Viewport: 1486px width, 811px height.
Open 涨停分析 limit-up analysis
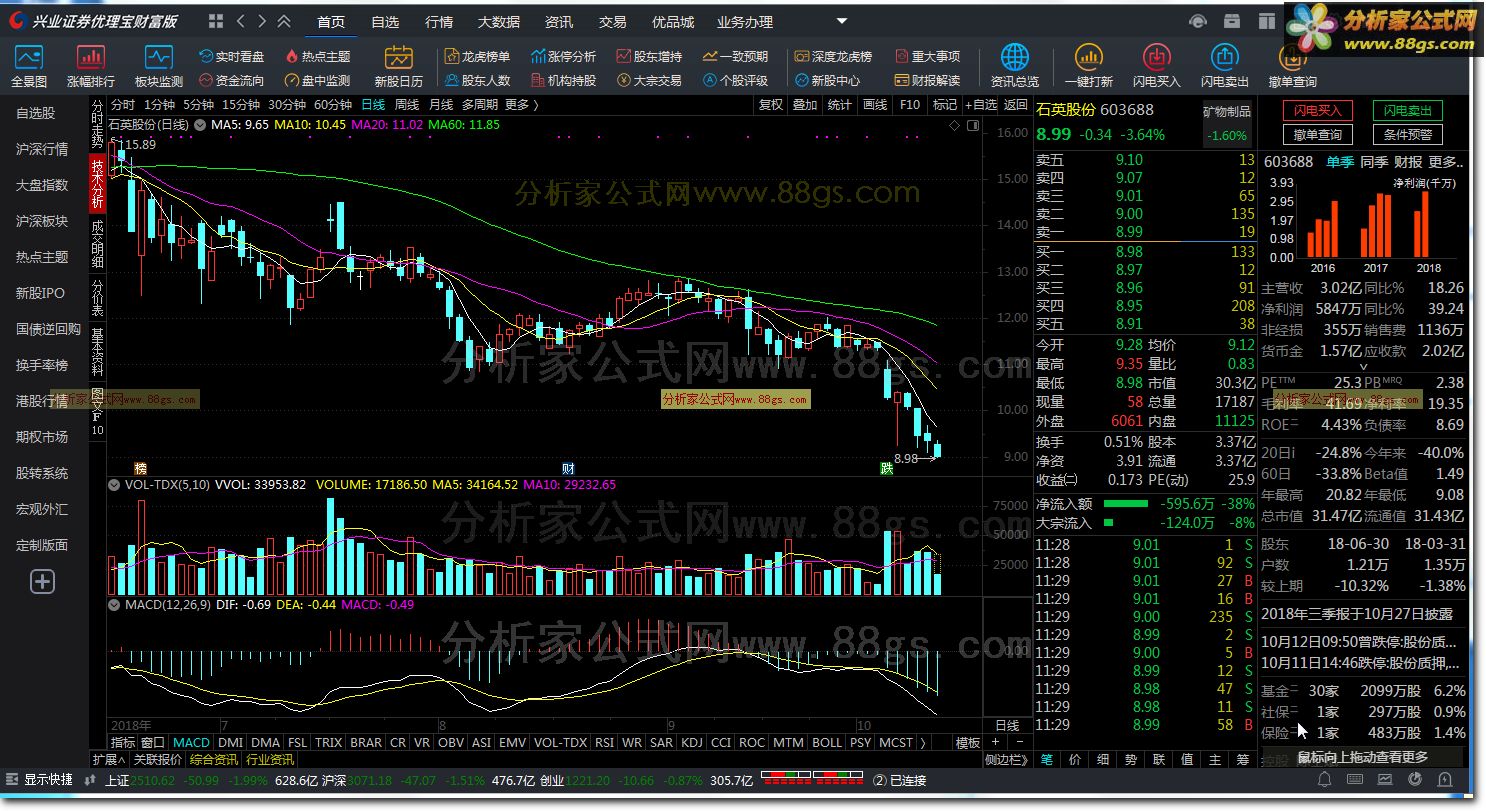563,57
